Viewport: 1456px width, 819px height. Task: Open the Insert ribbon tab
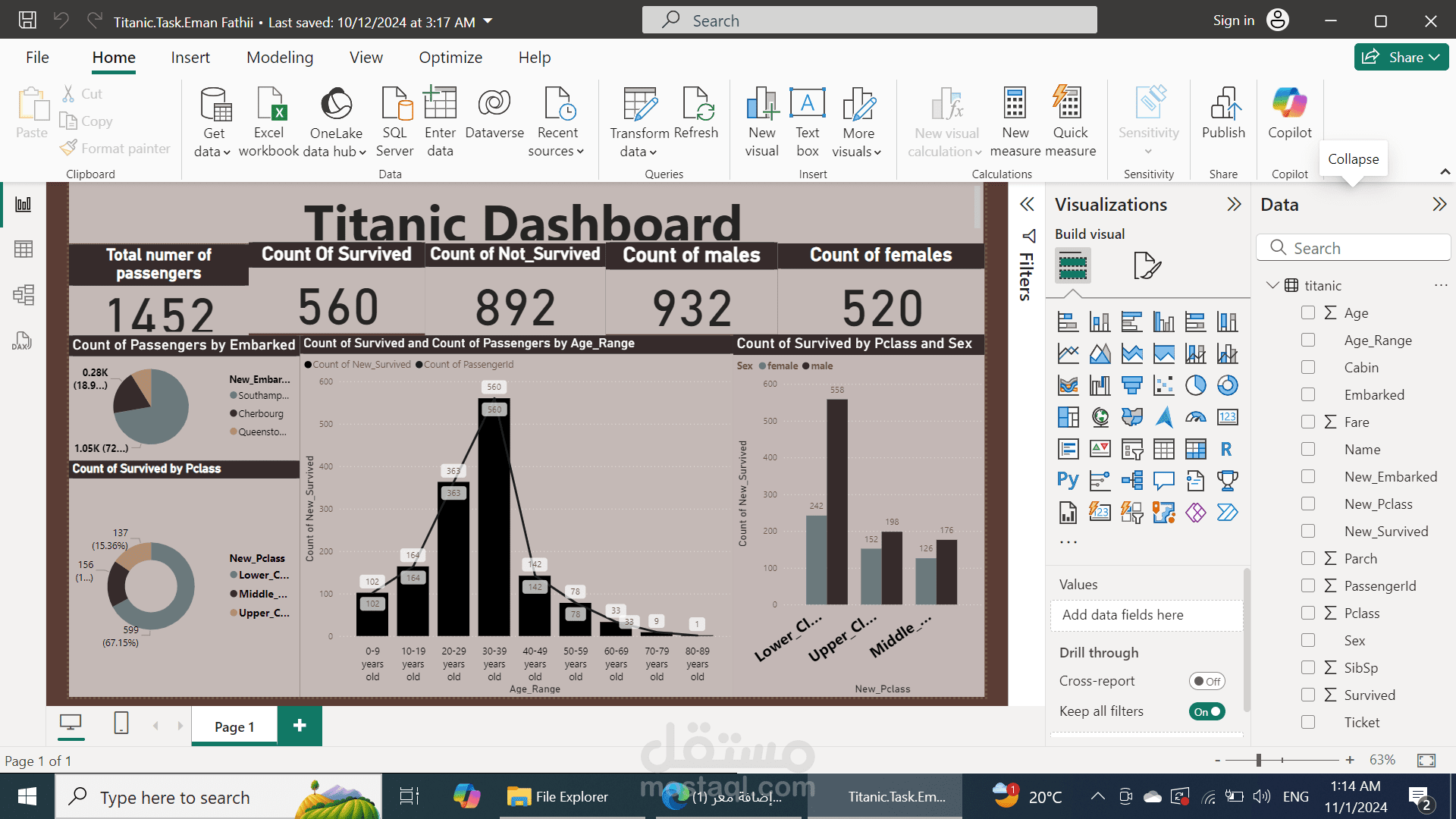click(190, 58)
